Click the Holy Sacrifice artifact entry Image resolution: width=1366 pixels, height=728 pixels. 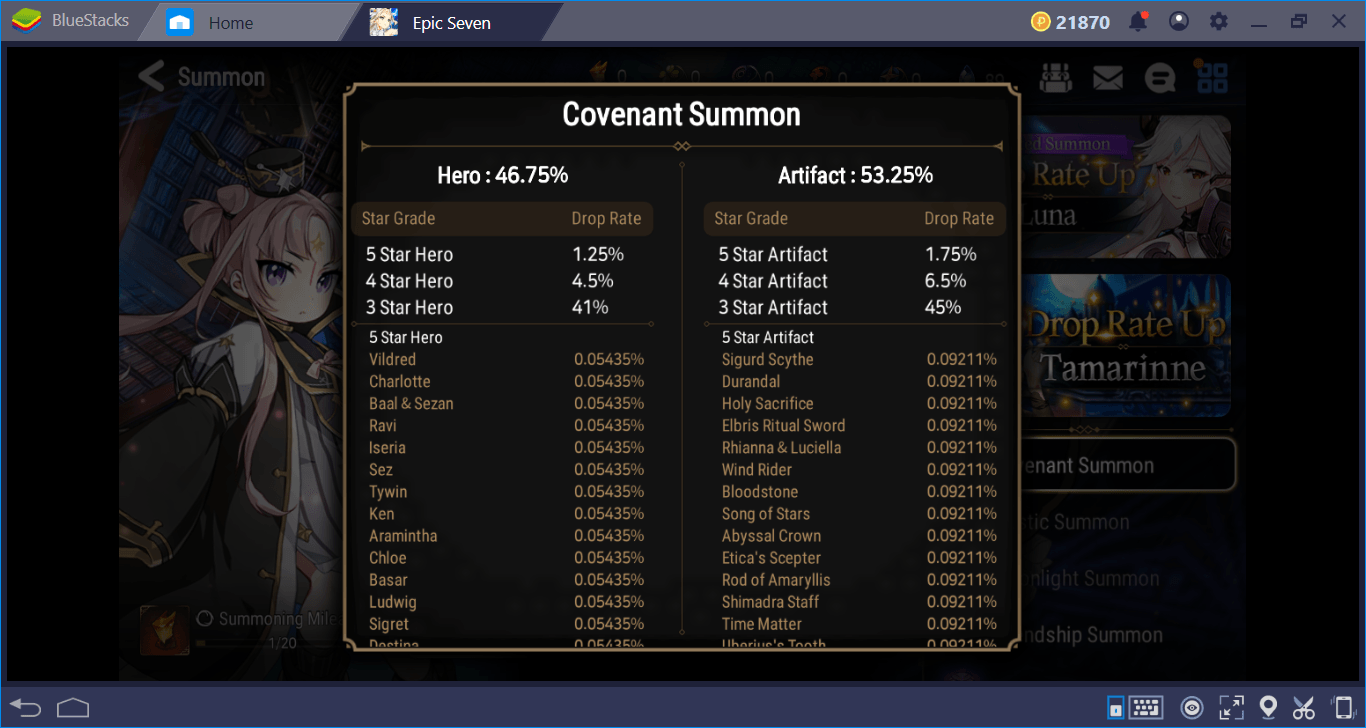click(859, 403)
